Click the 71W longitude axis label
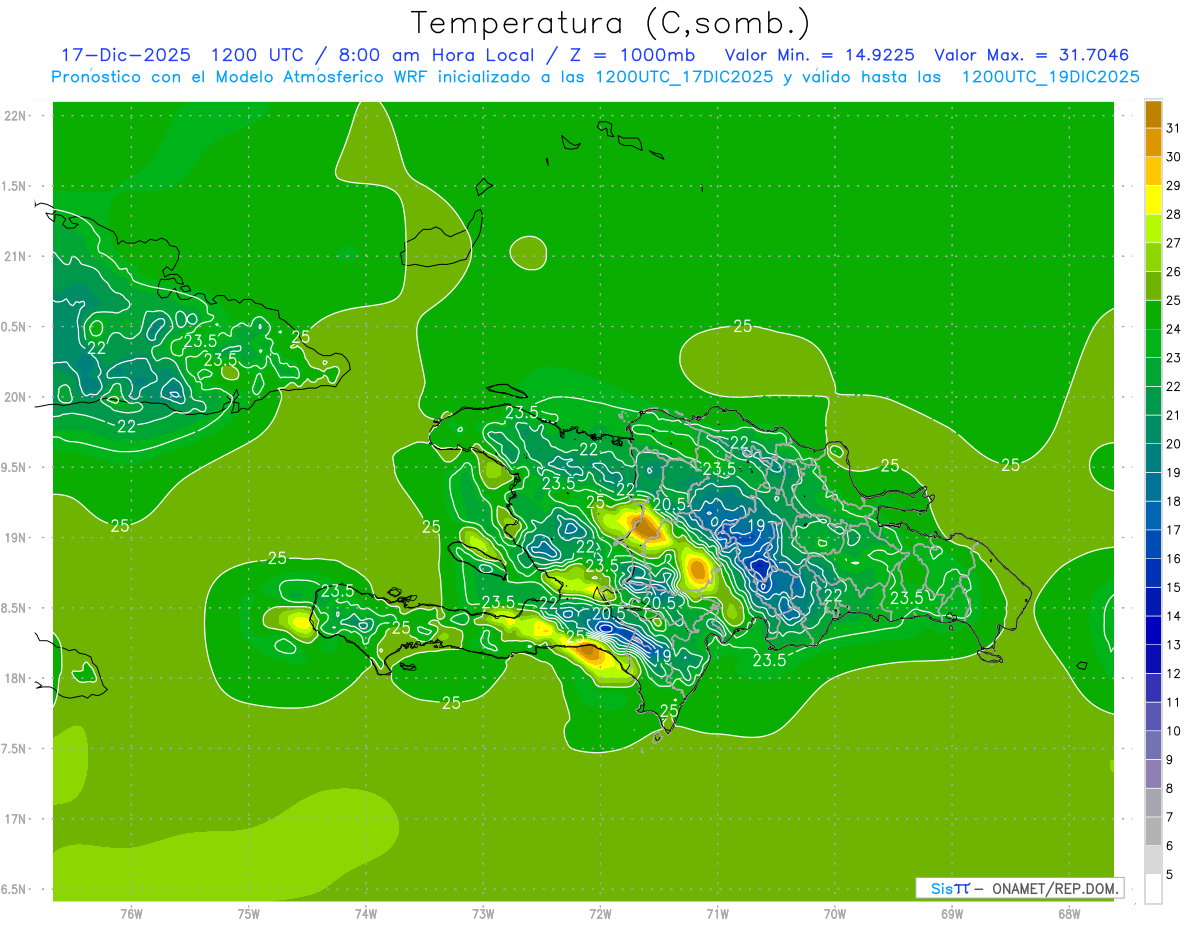Image resolution: width=1200 pixels, height=927 pixels. coord(717,914)
